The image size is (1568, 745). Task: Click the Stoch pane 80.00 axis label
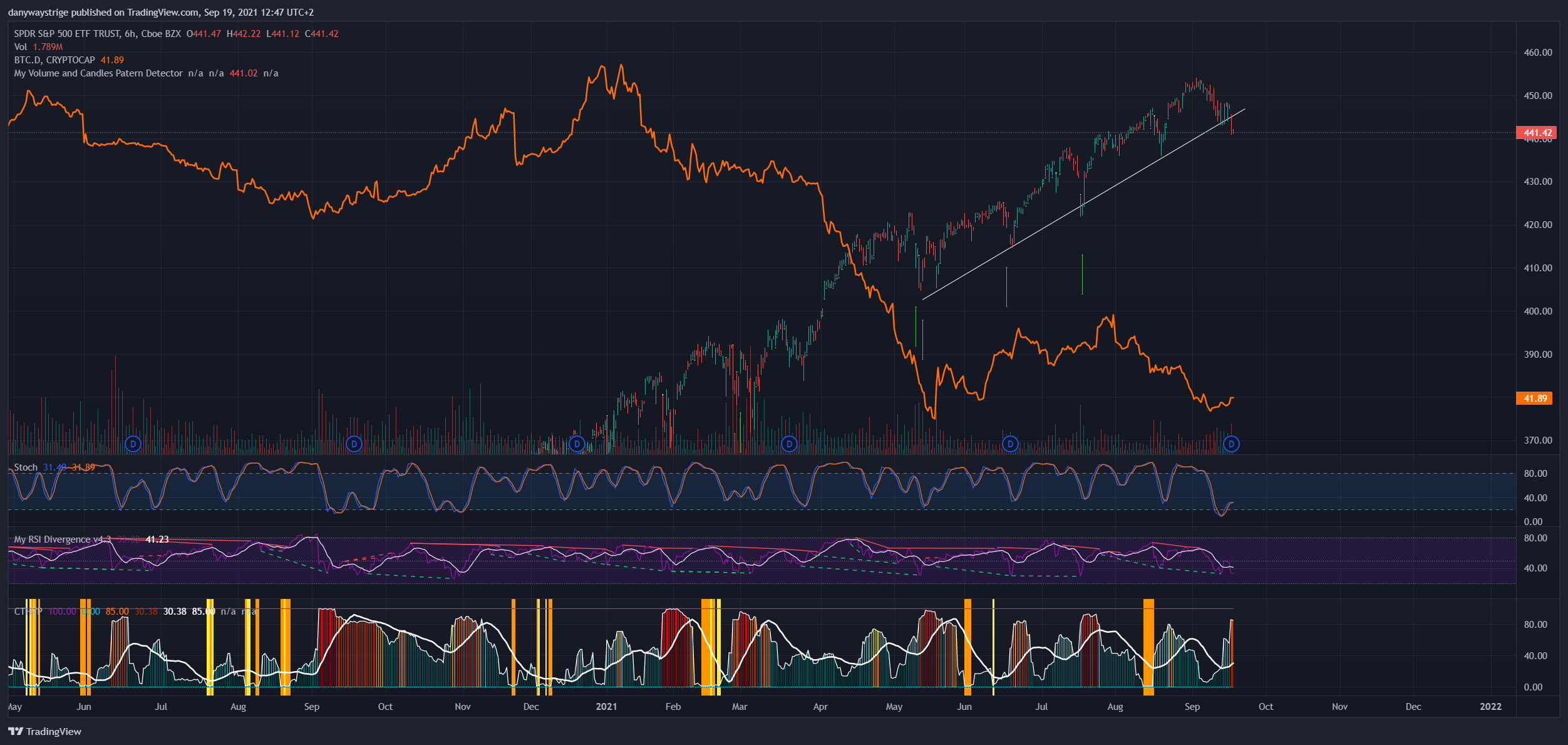(1535, 474)
